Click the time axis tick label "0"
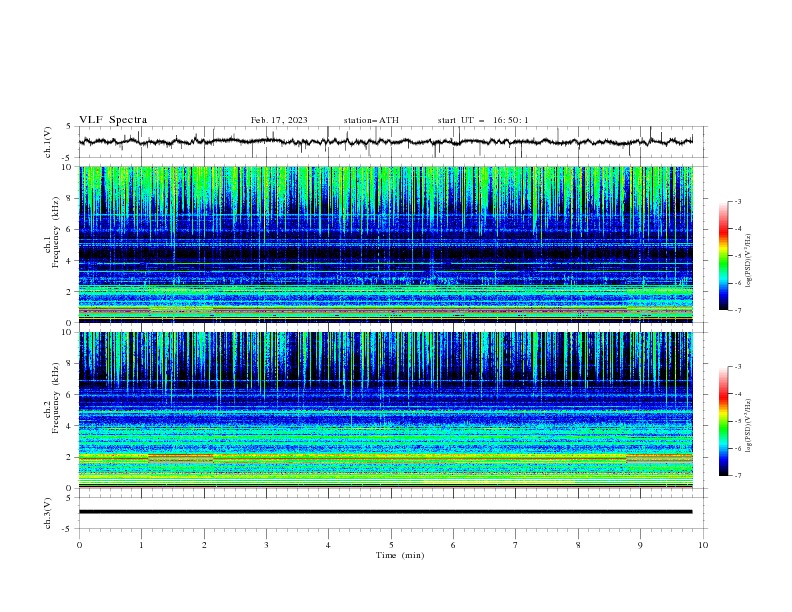The height and width of the screenshot is (612, 792). 79,545
